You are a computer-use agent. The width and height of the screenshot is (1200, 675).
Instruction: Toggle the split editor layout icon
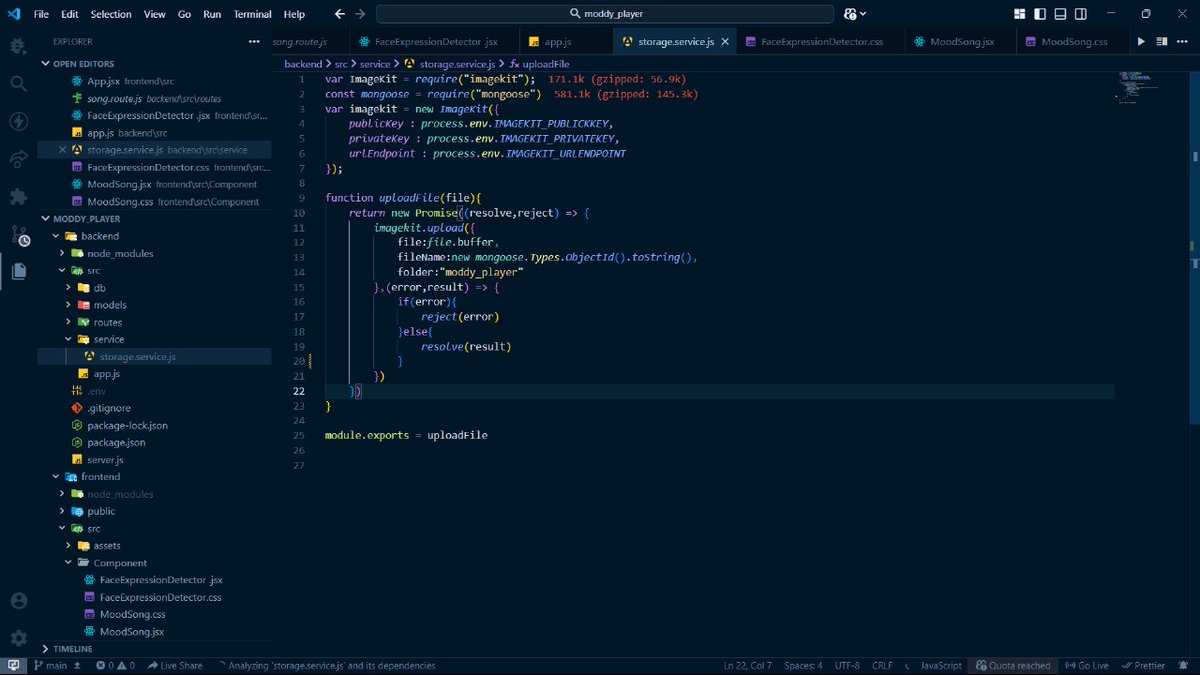pos(1161,41)
